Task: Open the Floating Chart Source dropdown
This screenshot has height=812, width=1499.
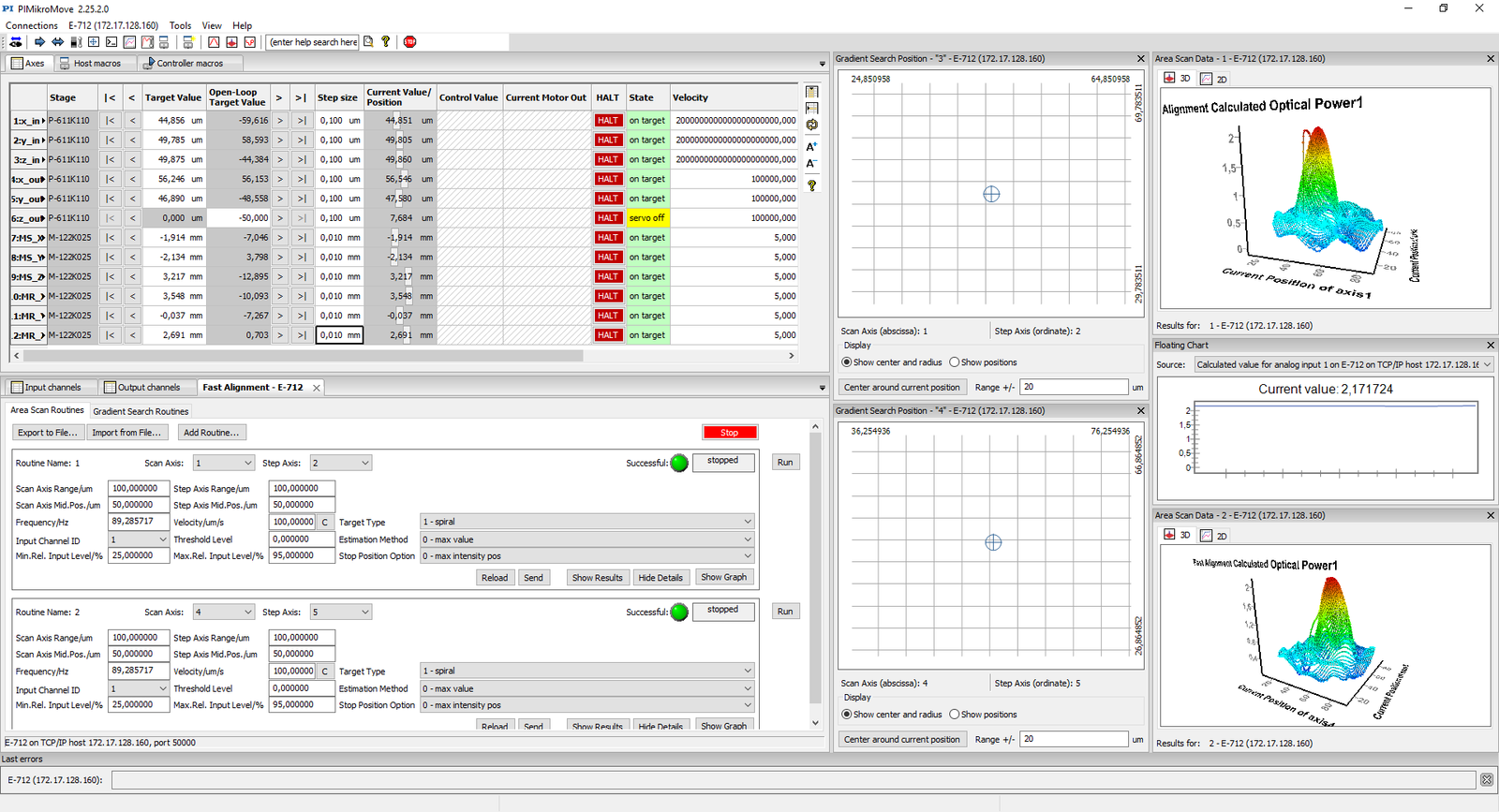Action: [x=1343, y=365]
